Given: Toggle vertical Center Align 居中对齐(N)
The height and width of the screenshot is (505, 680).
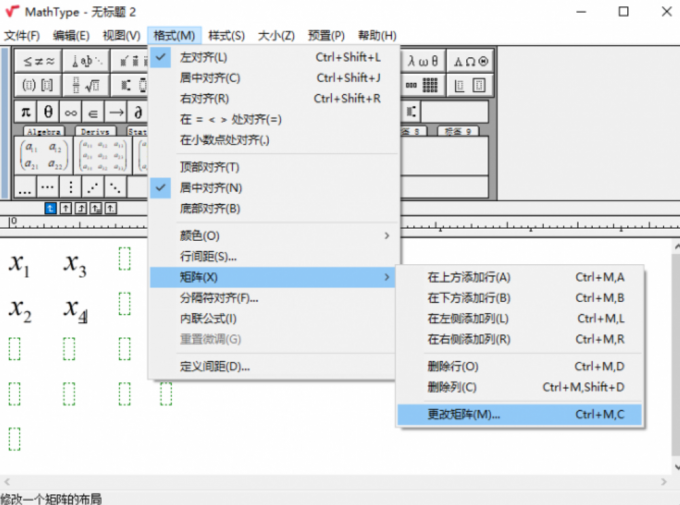Looking at the screenshot, I should click(x=272, y=188).
